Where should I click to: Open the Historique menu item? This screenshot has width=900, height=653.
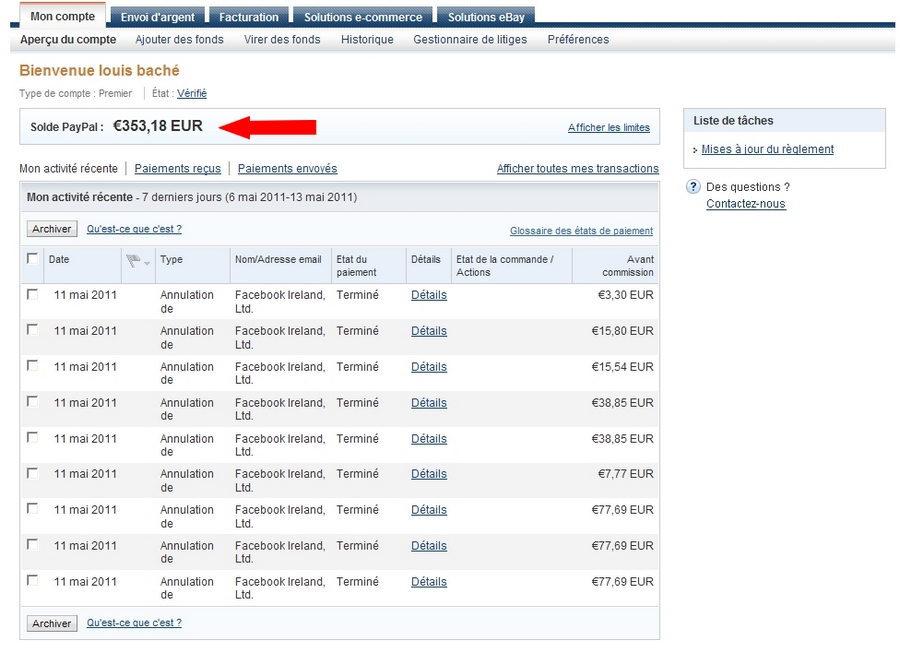click(367, 39)
